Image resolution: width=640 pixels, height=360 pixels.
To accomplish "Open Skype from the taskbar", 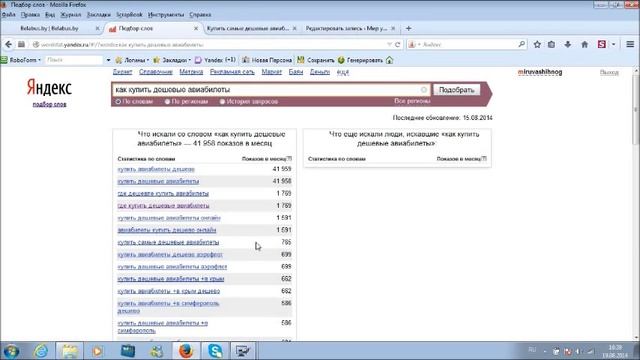I will pos(215,351).
